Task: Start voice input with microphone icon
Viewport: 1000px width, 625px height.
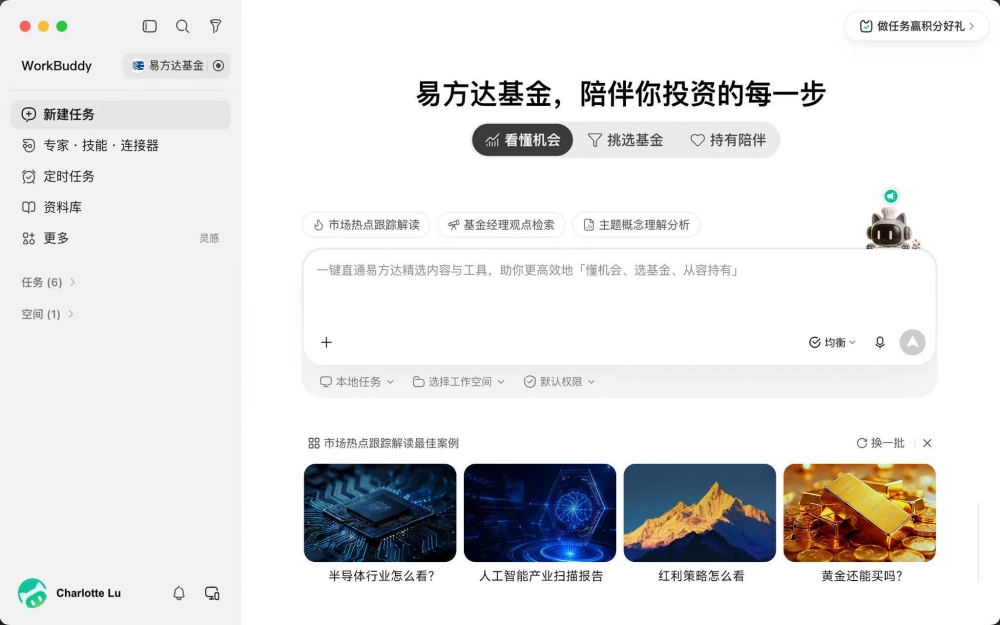Action: coord(880,342)
